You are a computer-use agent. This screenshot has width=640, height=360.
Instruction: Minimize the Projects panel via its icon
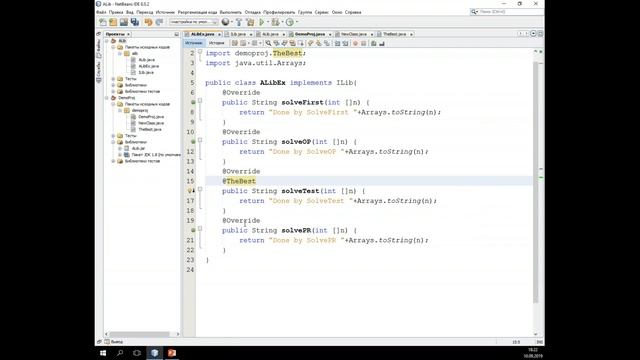[176, 34]
